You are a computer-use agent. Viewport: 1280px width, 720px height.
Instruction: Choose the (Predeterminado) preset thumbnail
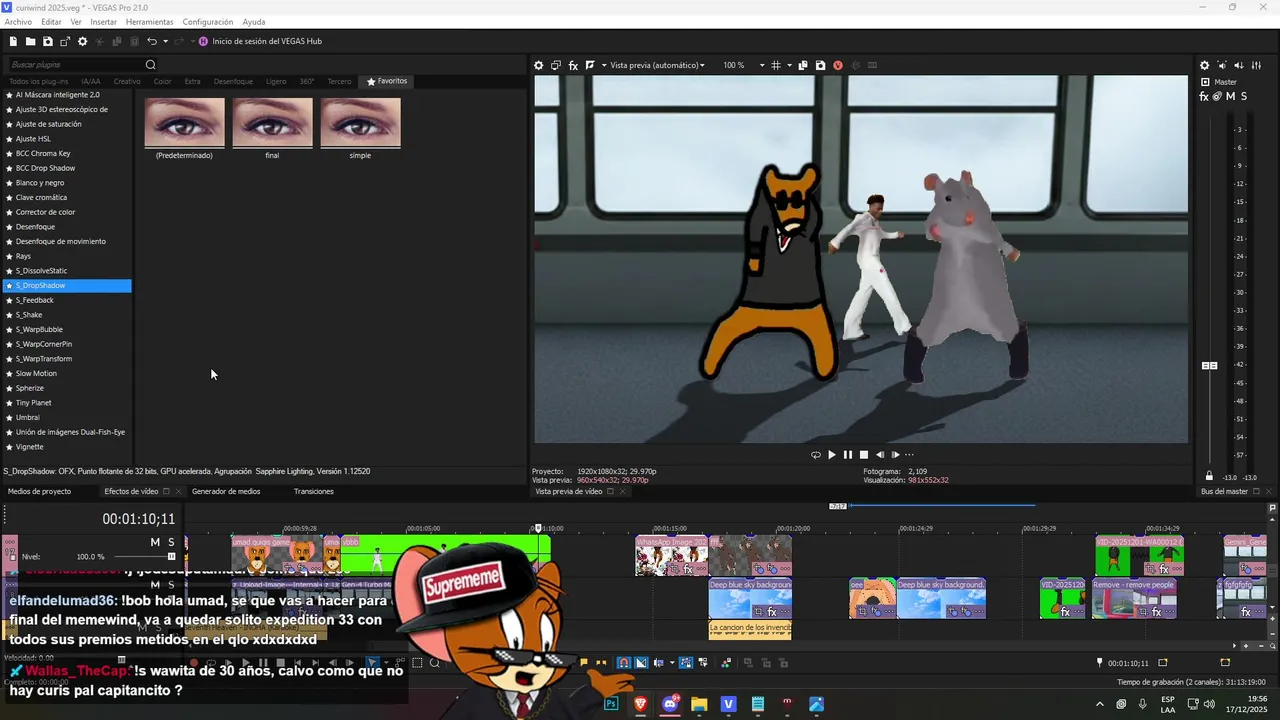185,122
